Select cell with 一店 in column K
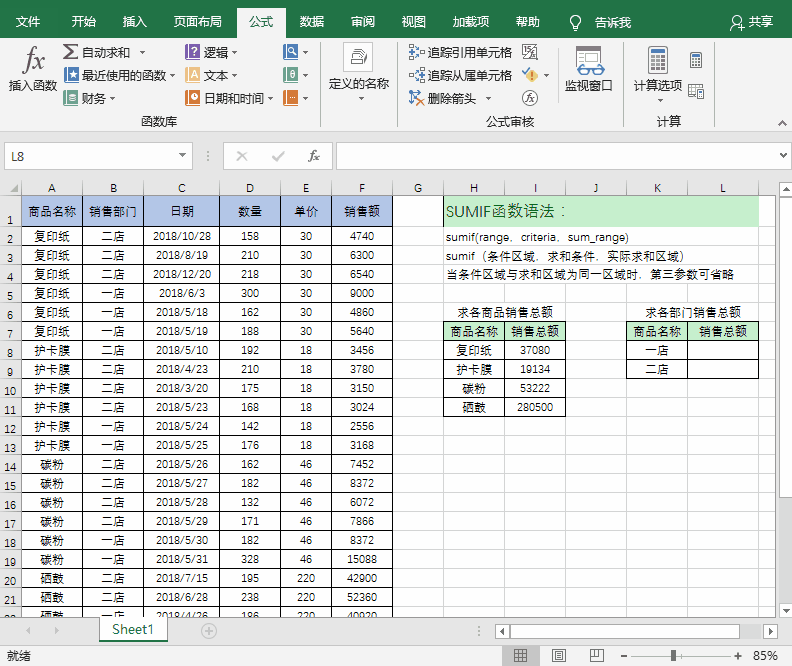The width and height of the screenshot is (792, 666). [x=657, y=350]
